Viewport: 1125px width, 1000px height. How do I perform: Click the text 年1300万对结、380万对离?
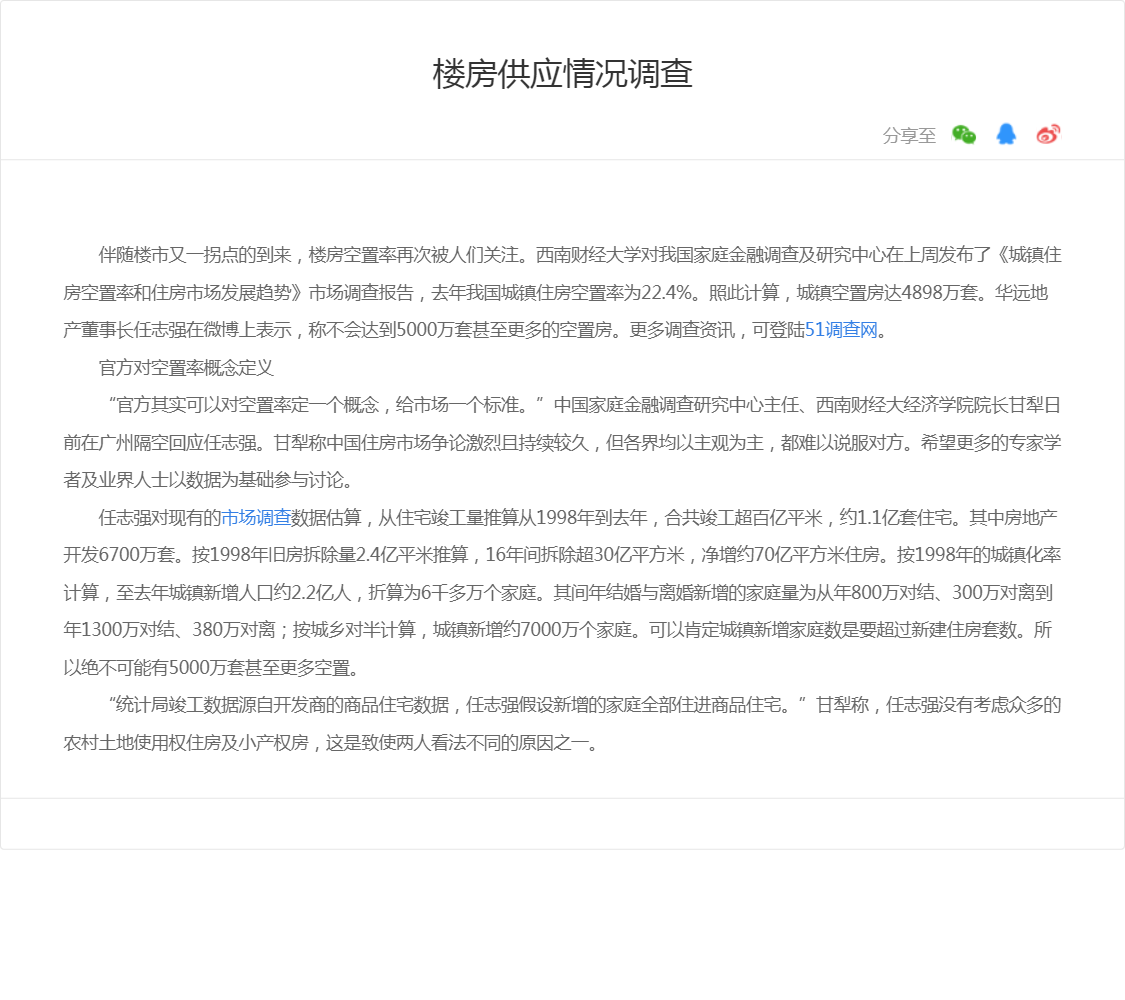169,630
